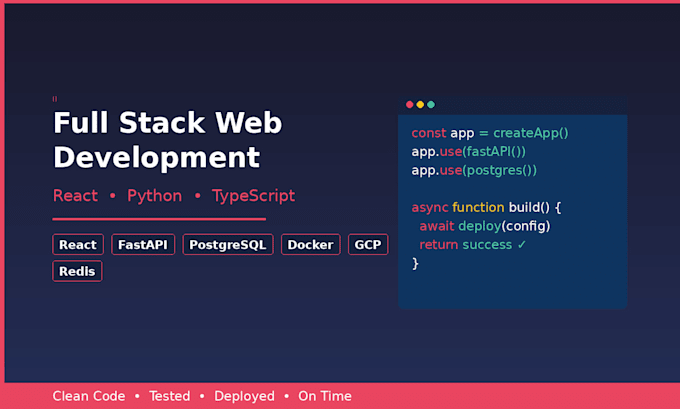This screenshot has height=409, width=680.
Task: Click the 'app.use(postgres())' code line
Action: pyautogui.click(x=474, y=170)
